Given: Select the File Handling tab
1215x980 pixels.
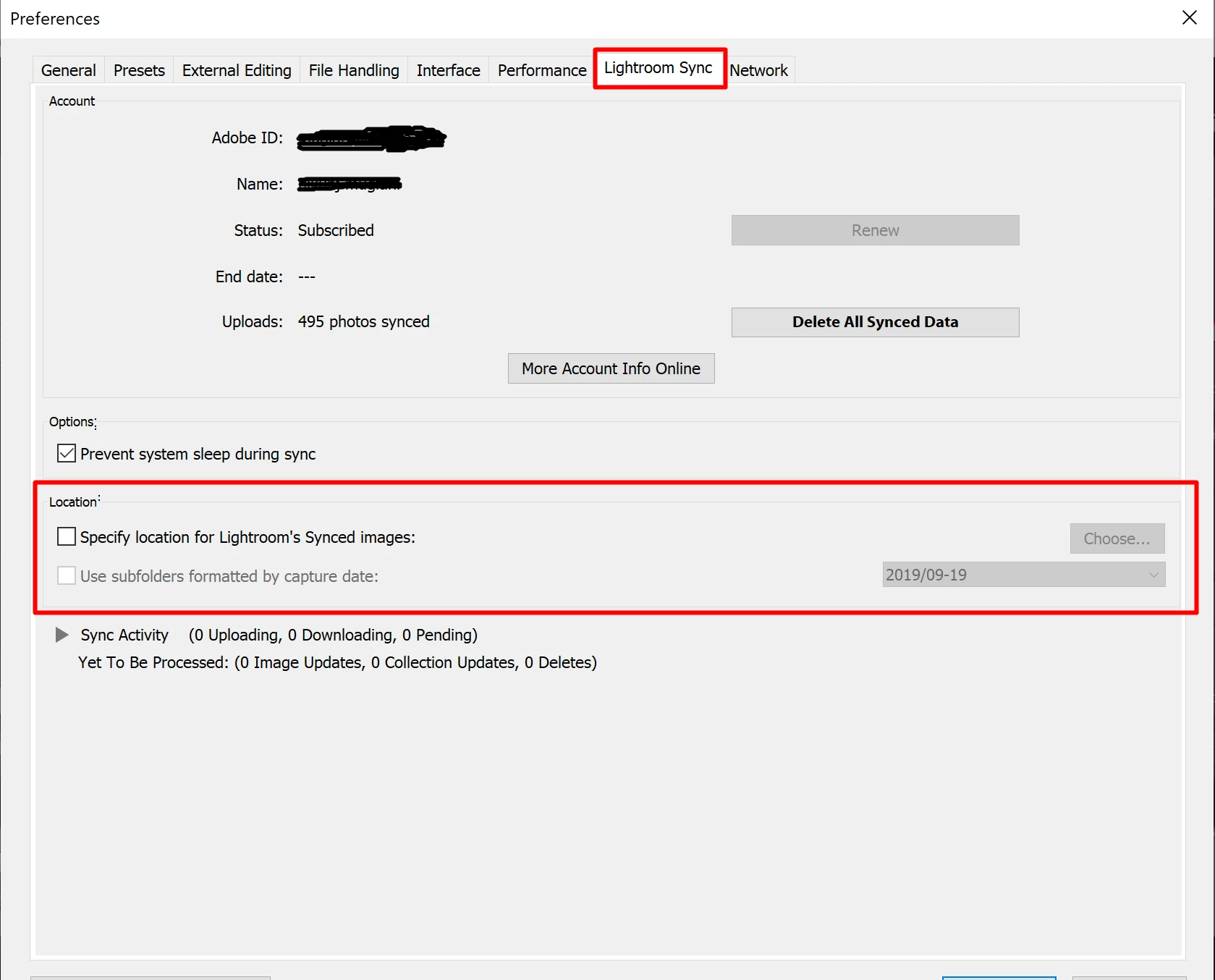Looking at the screenshot, I should (x=354, y=70).
